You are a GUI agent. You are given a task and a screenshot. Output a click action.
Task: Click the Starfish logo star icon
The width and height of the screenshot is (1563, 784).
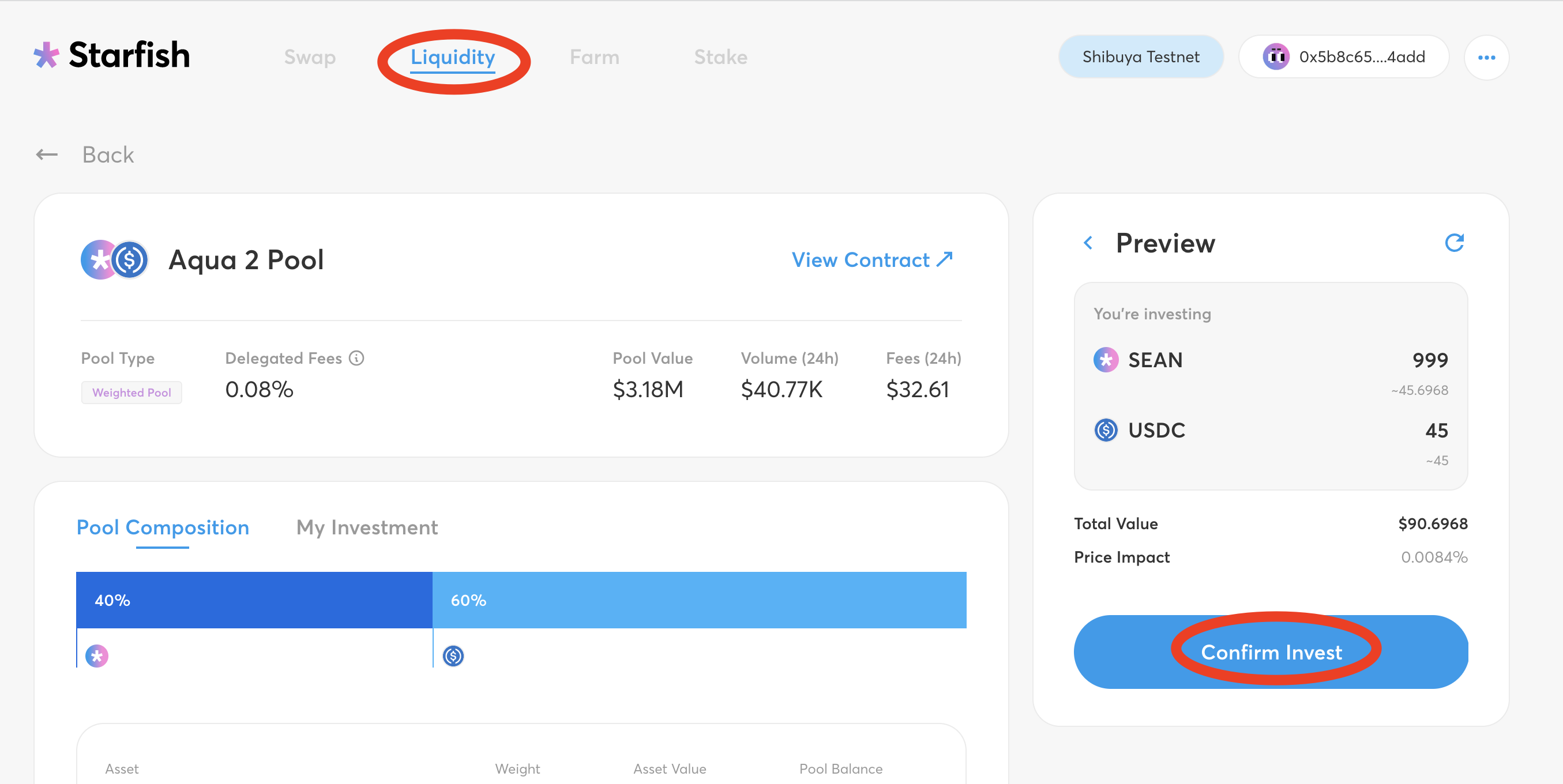(46, 55)
